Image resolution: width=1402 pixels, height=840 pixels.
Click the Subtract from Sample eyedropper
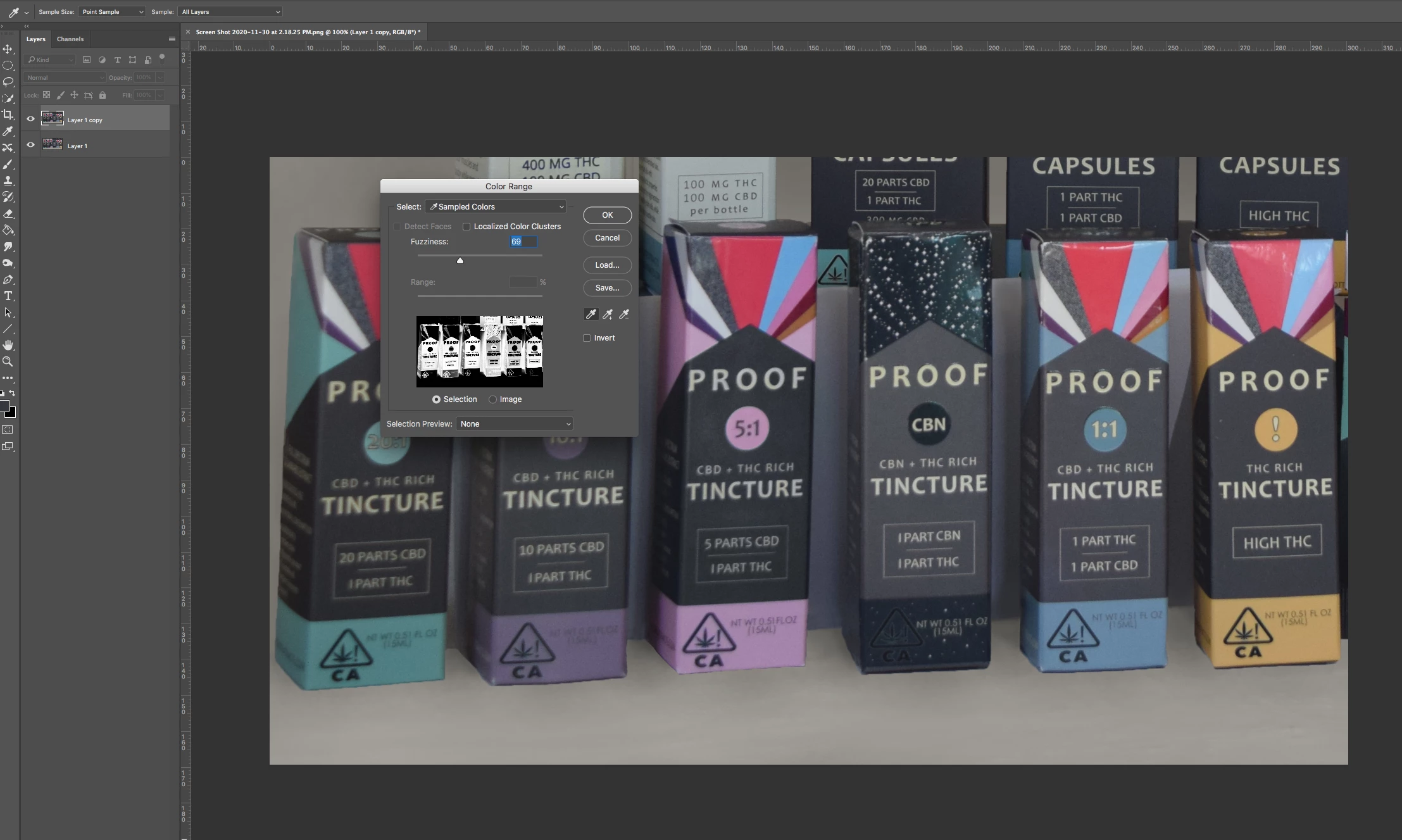(624, 314)
